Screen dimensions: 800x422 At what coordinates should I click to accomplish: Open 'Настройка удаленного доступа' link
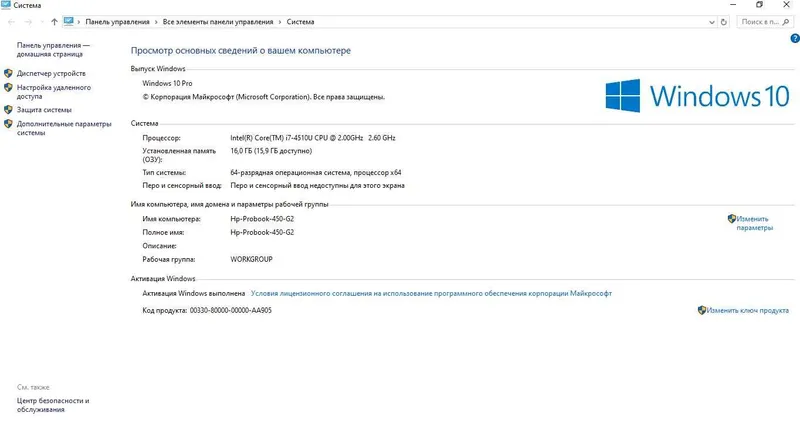[54, 92]
